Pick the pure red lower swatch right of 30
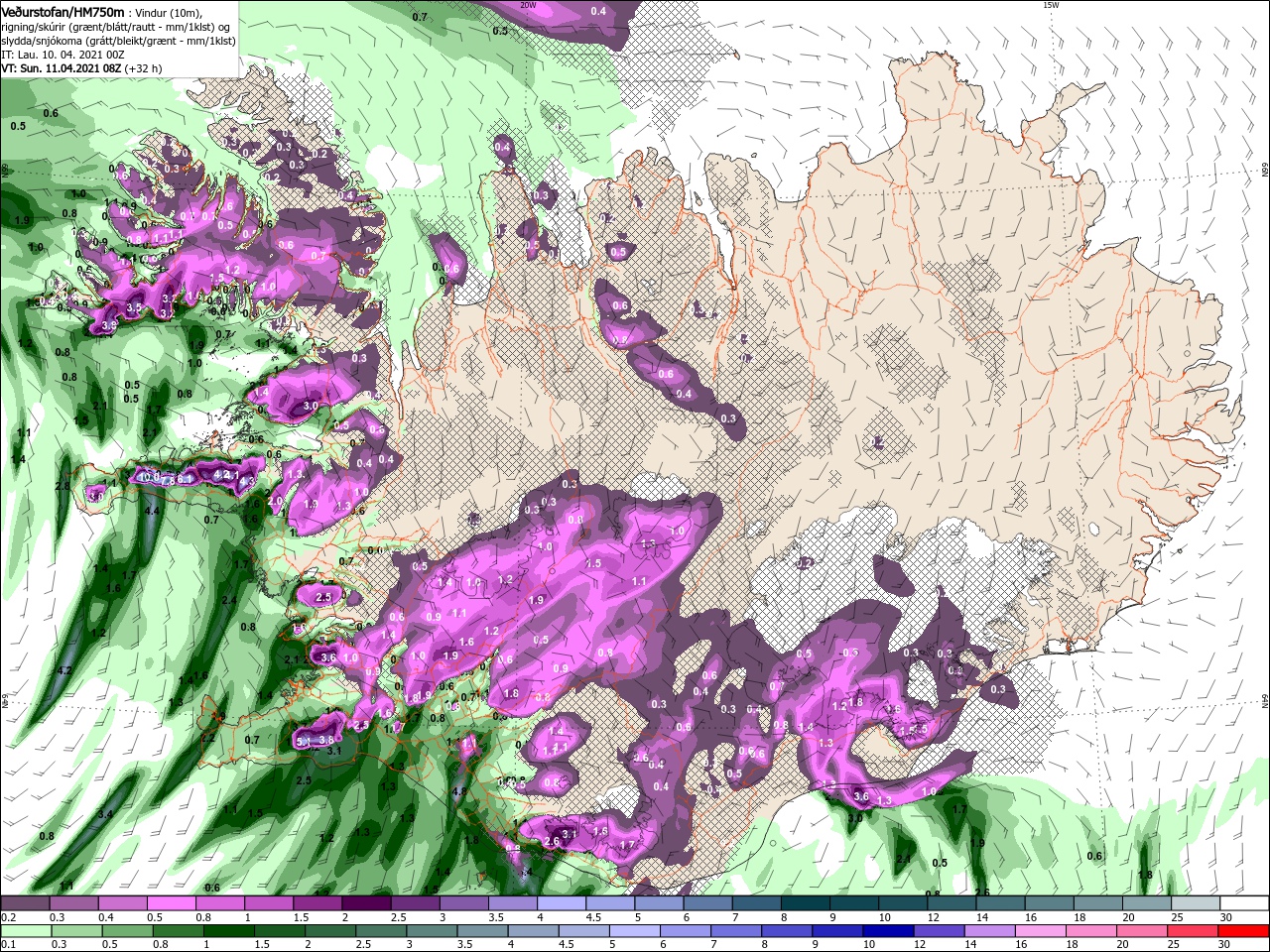Screen dimensions: 1270x952 click(x=1245, y=931)
